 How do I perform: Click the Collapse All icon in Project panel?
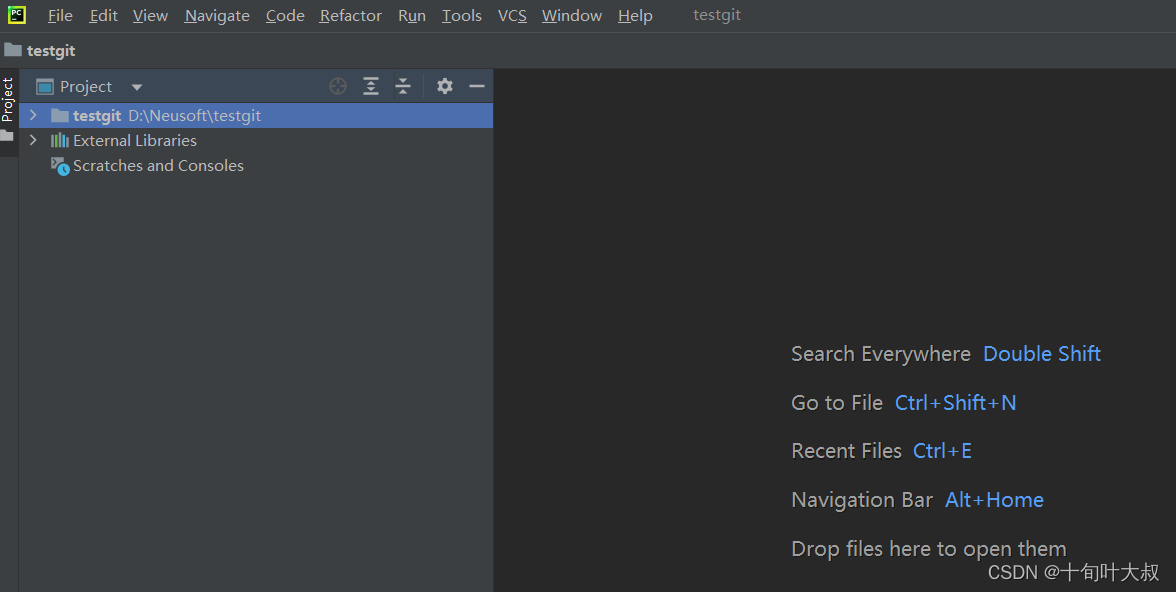(403, 86)
